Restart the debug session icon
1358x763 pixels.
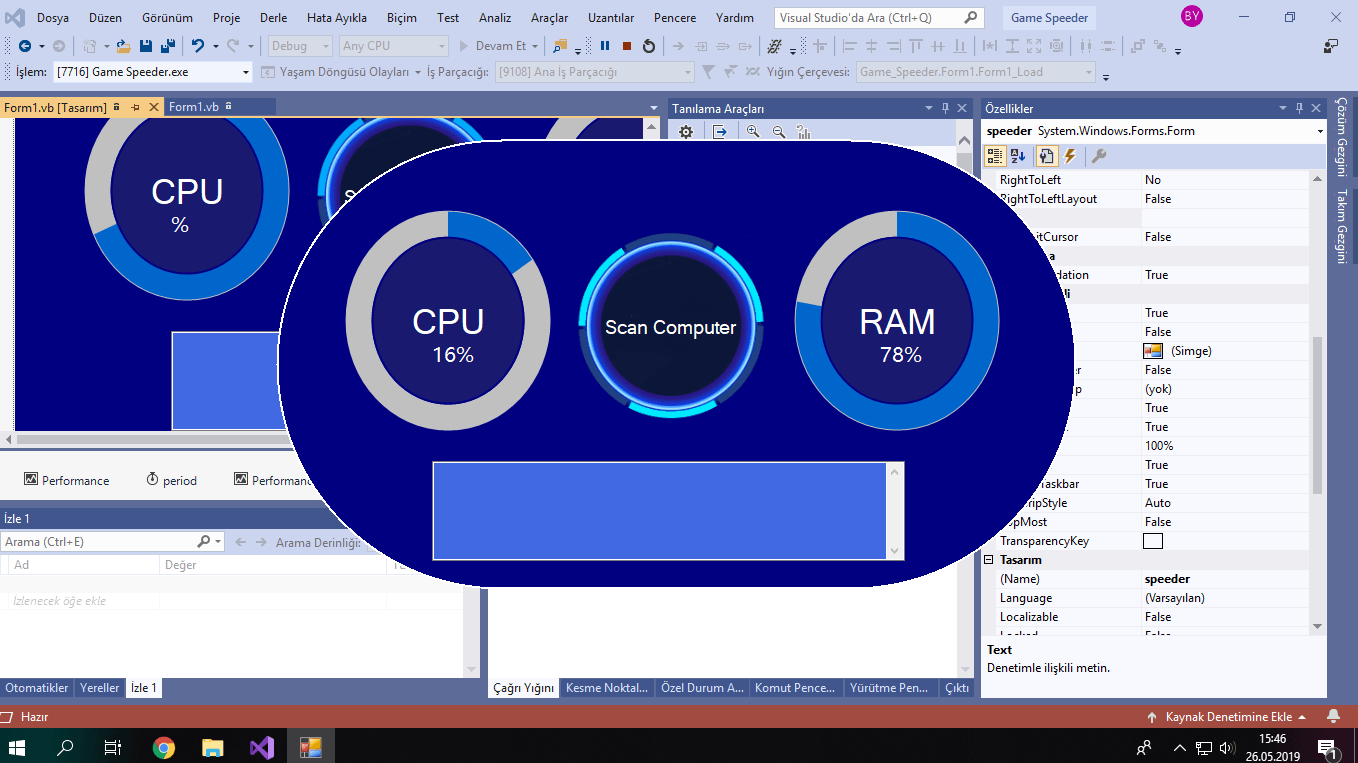tap(649, 46)
